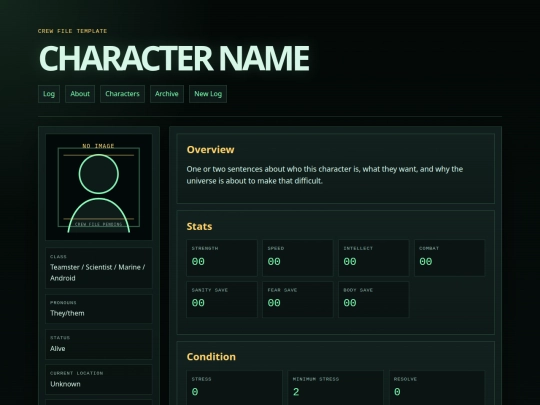
Task: Click the Class value Teamster / Scientist text
Action: coord(97,272)
